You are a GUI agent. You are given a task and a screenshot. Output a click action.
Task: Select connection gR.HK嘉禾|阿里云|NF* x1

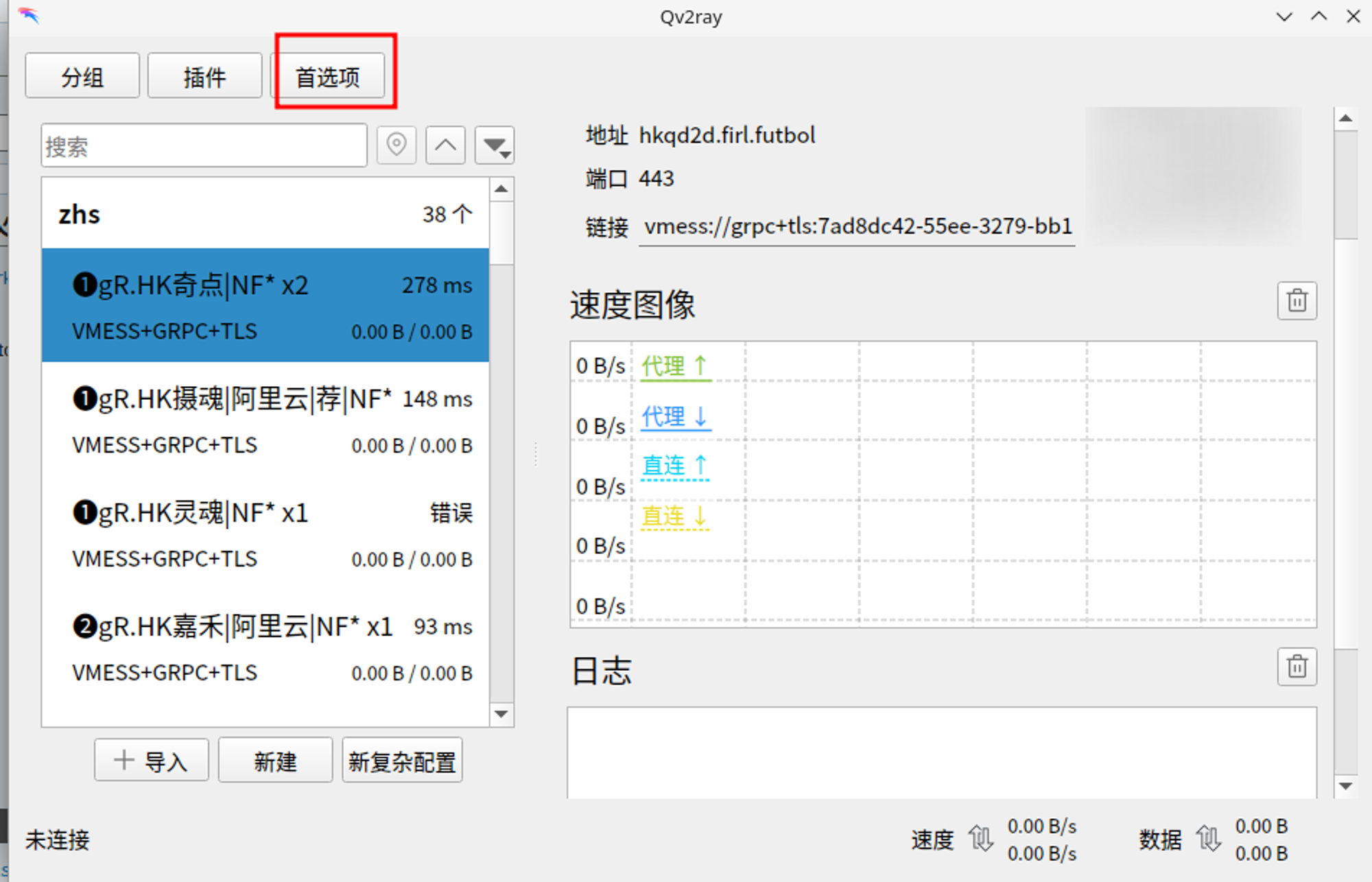265,647
